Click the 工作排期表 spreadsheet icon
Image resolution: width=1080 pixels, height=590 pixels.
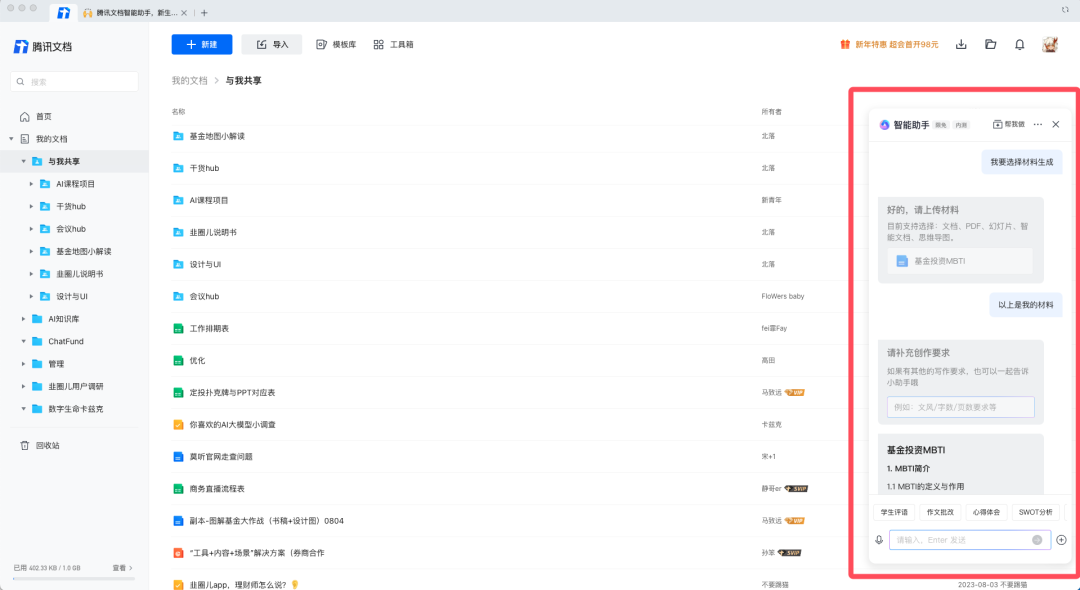click(x=178, y=328)
